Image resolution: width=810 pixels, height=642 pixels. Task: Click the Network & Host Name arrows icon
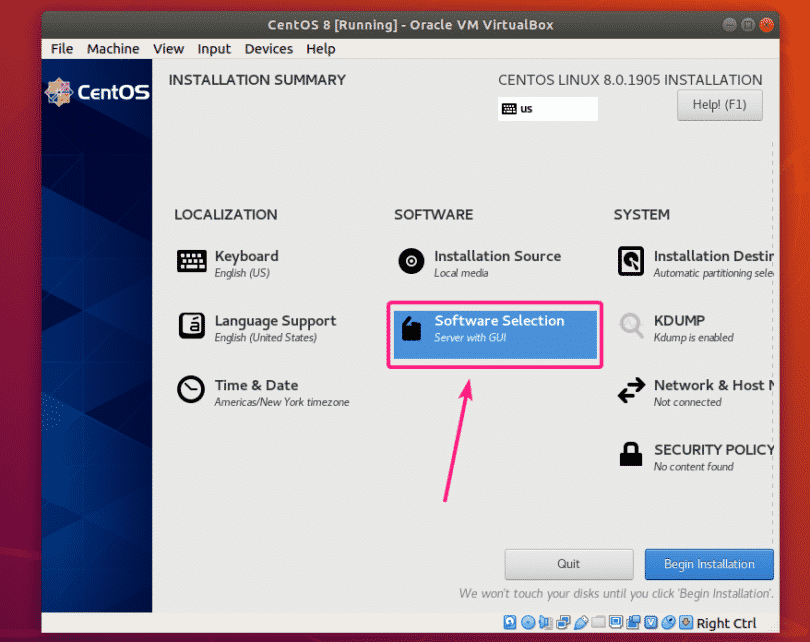pos(631,392)
